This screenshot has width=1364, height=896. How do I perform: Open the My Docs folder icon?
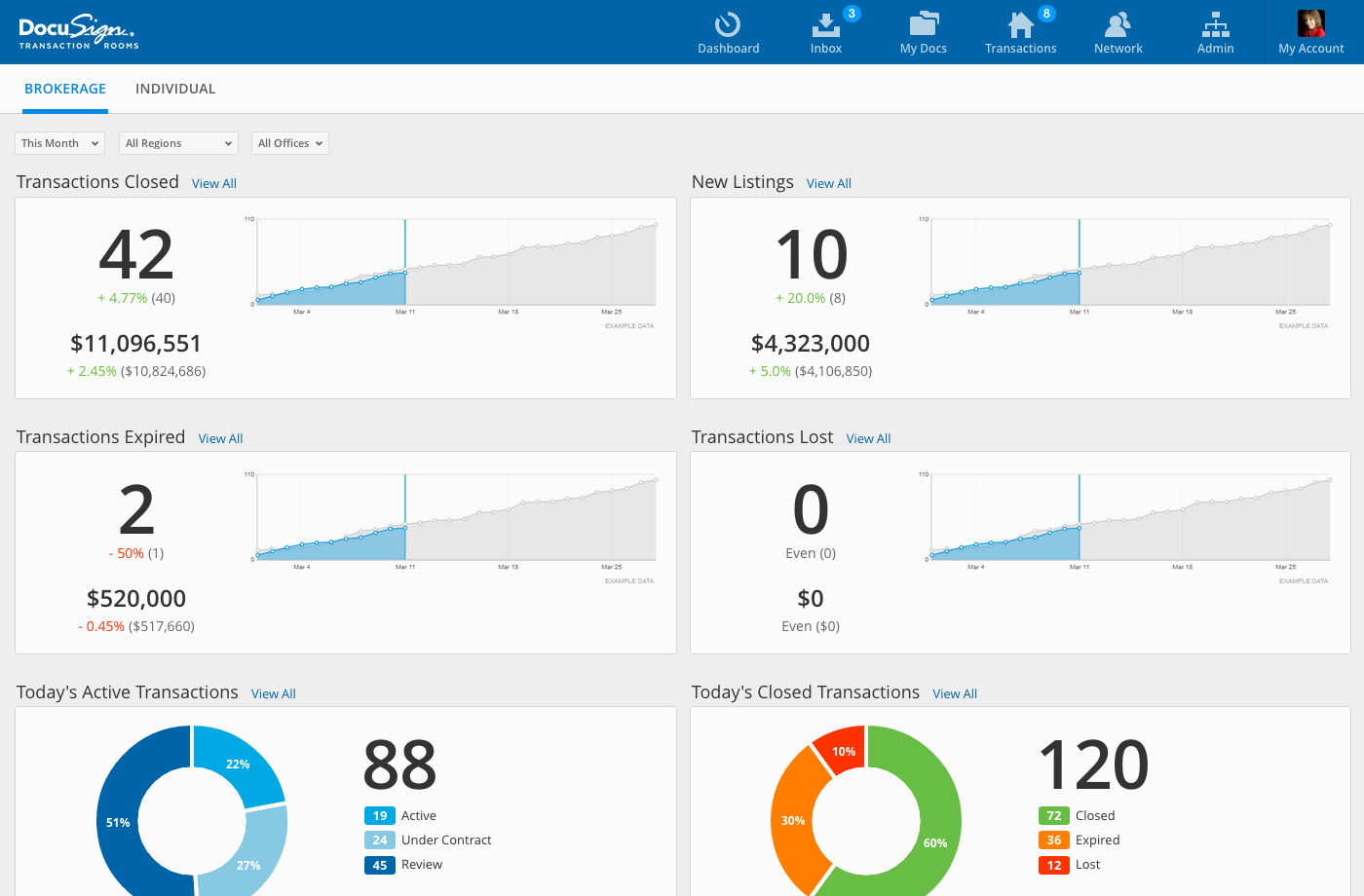coord(924,24)
